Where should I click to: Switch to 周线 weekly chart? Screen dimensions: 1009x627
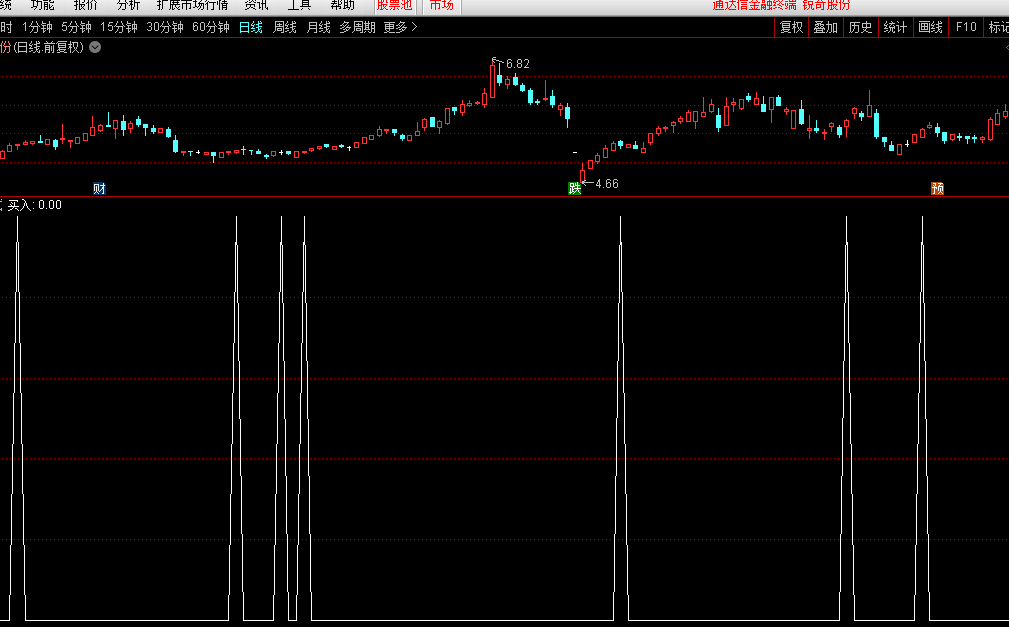pyautogui.click(x=285, y=27)
